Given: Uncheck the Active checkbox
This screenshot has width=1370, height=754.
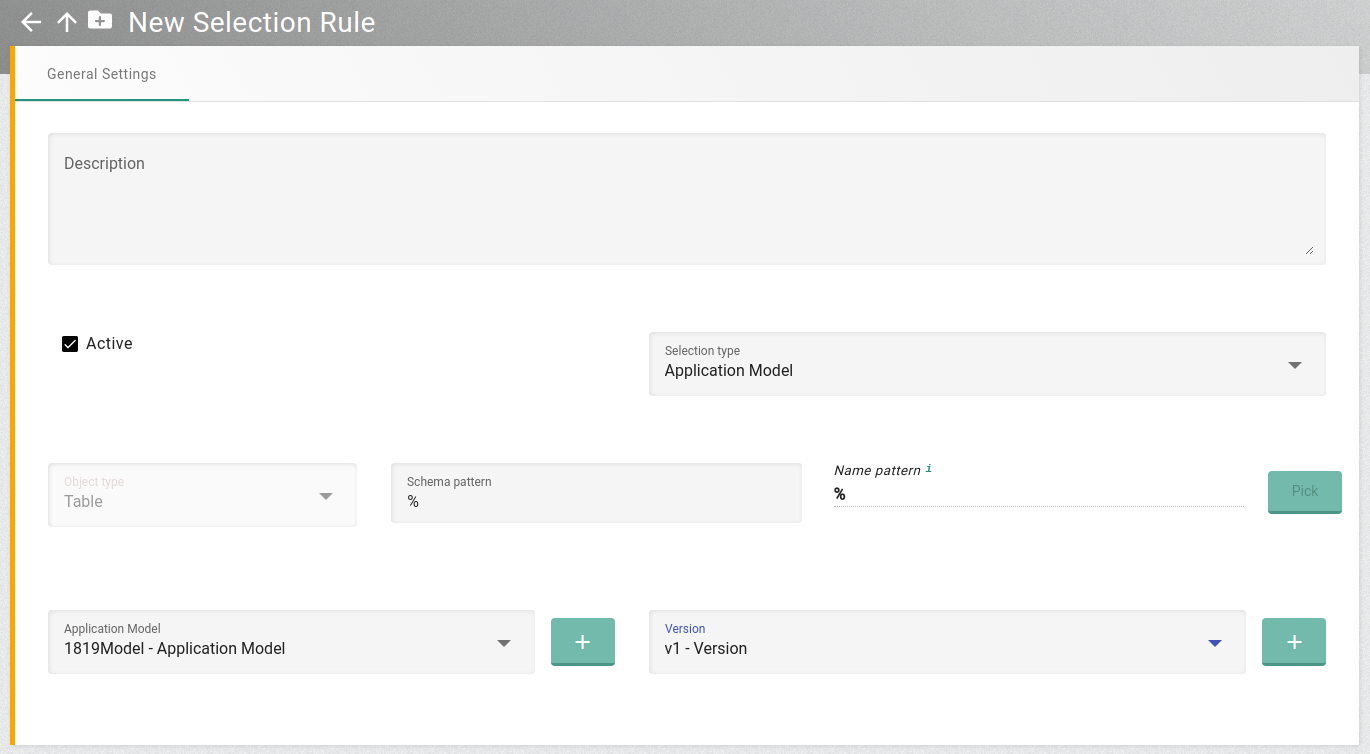Looking at the screenshot, I should pos(69,343).
